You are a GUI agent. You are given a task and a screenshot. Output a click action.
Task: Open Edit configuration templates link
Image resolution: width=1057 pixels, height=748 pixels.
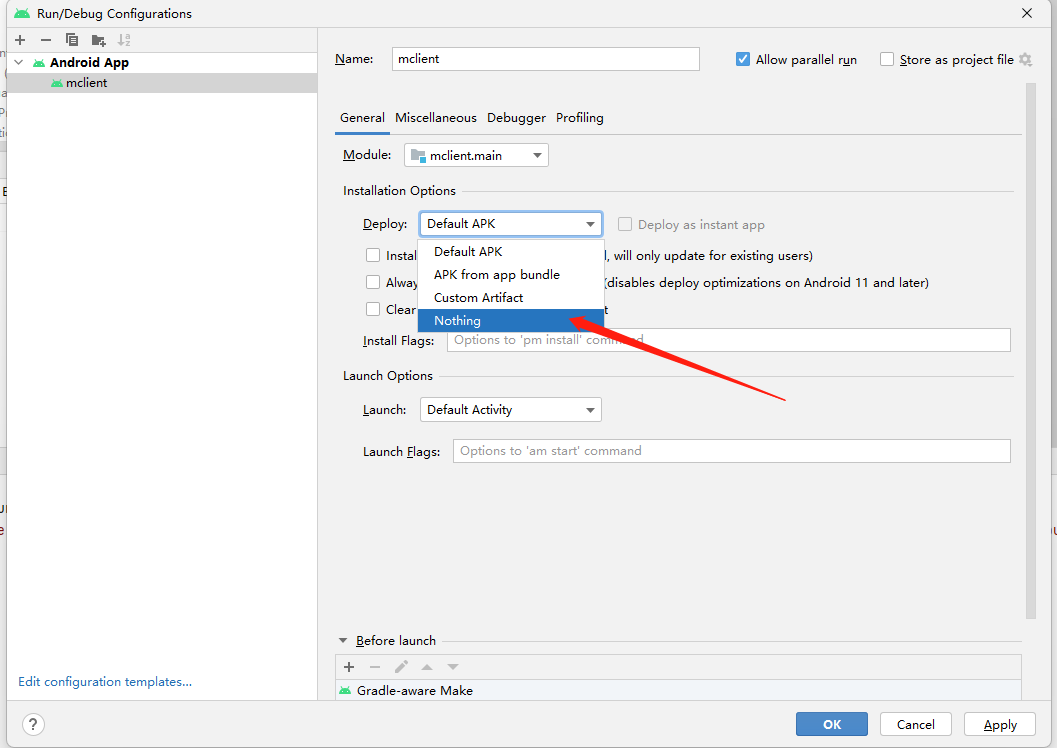105,682
